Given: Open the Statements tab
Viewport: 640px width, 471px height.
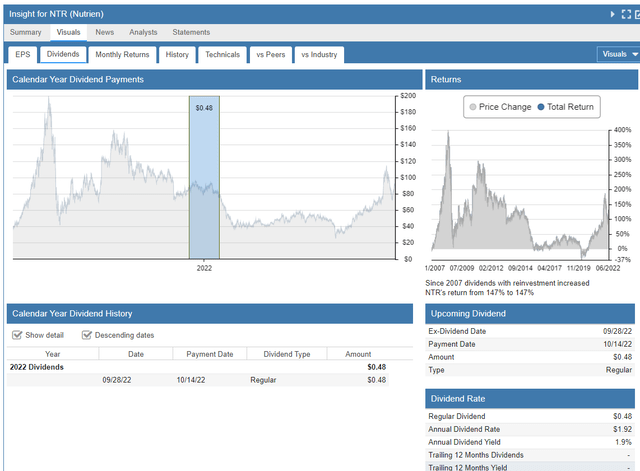Looking at the screenshot, I should [x=191, y=32].
